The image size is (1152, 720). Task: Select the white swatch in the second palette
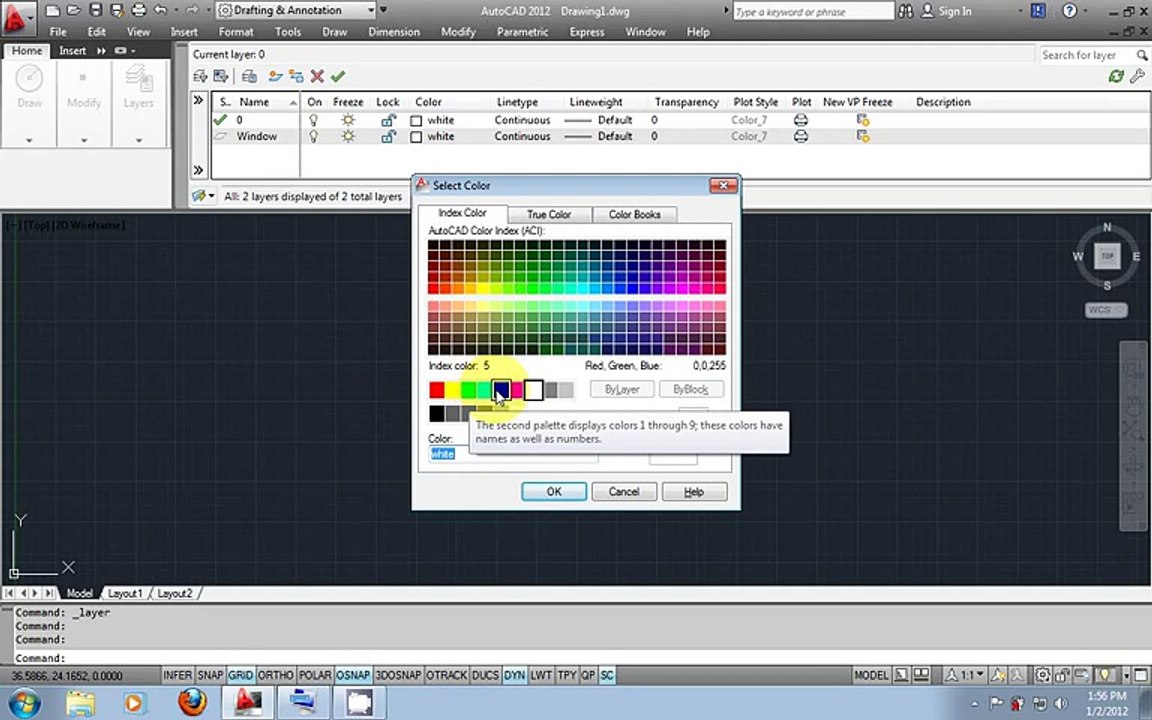(x=533, y=389)
